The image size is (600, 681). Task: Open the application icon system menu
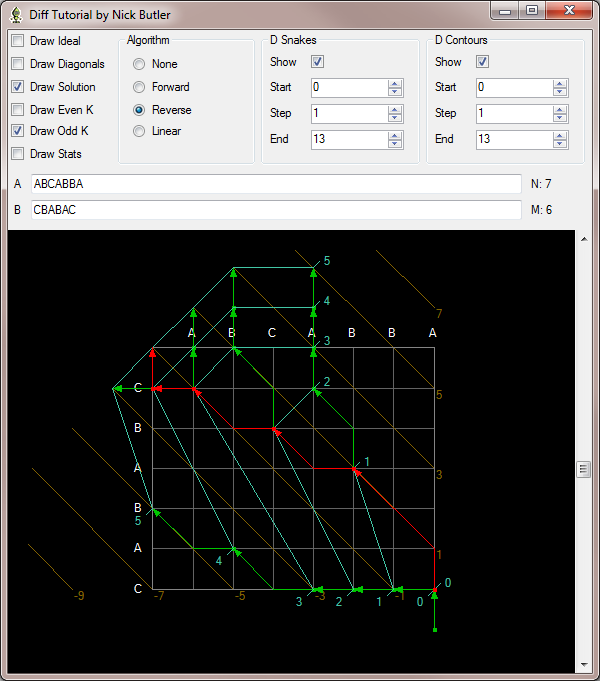17,15
